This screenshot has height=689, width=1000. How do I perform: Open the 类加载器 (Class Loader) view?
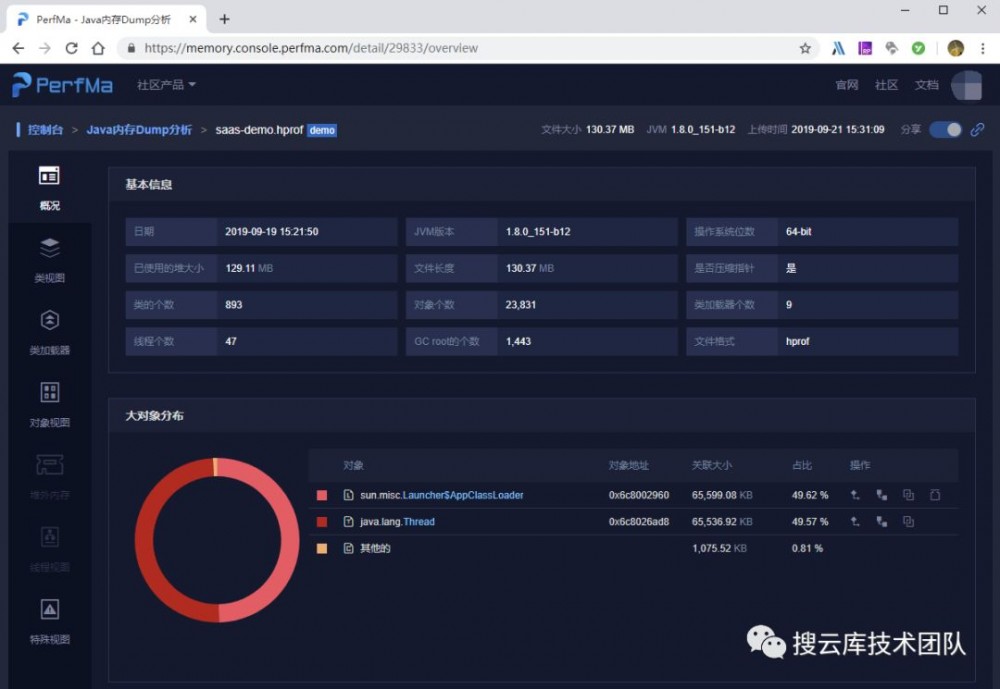pos(49,330)
